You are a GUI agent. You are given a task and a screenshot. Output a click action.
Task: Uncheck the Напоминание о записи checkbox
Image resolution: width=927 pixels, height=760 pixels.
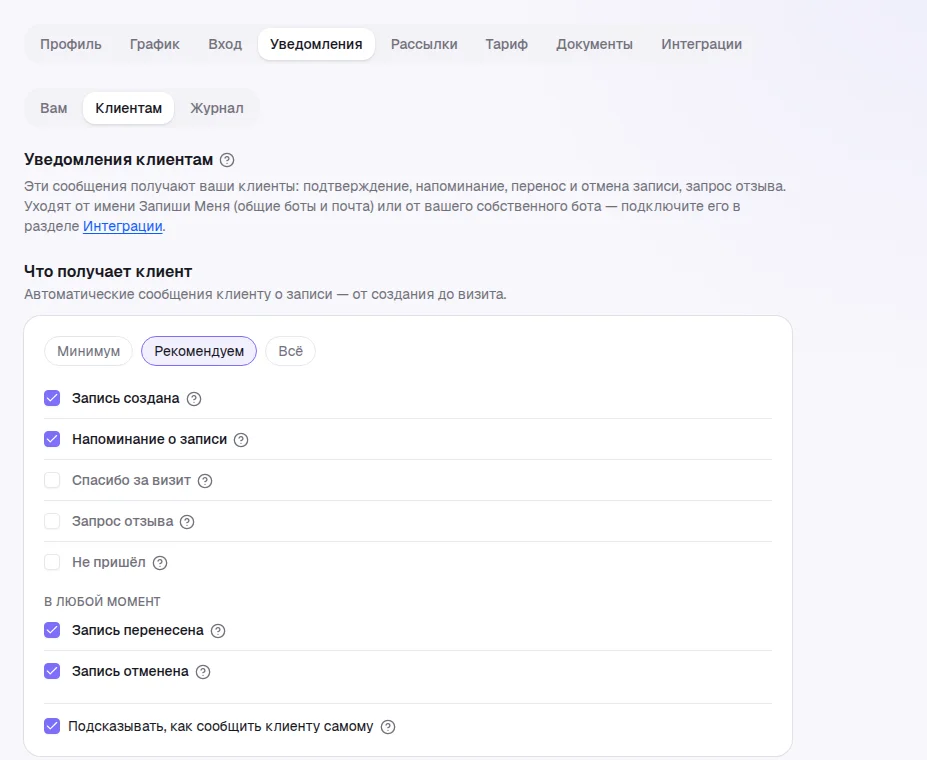(x=52, y=439)
